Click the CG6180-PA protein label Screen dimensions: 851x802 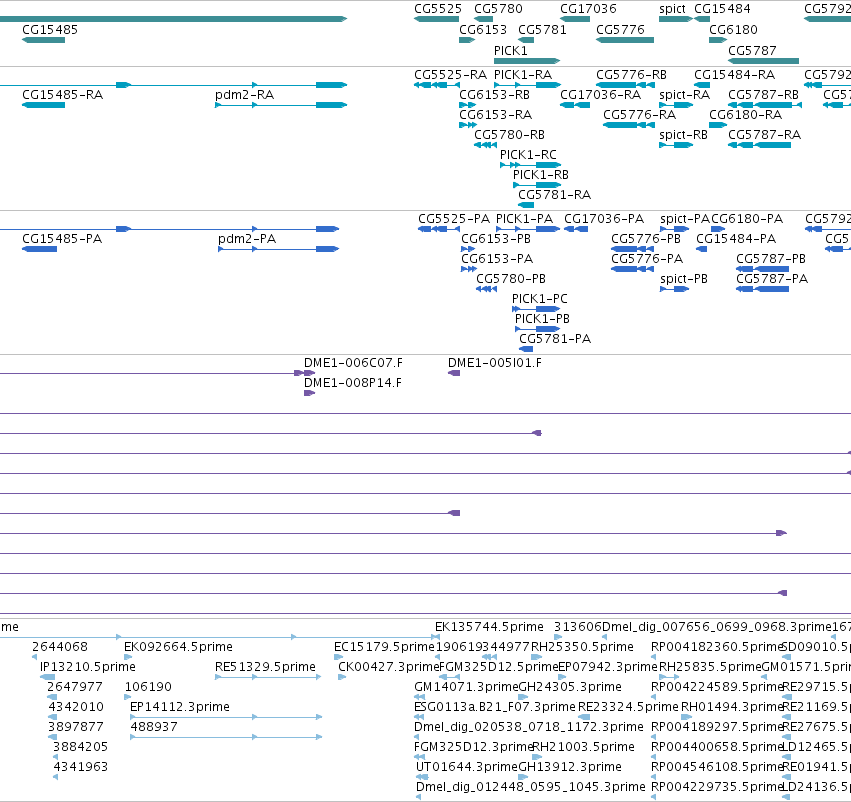(x=747, y=219)
